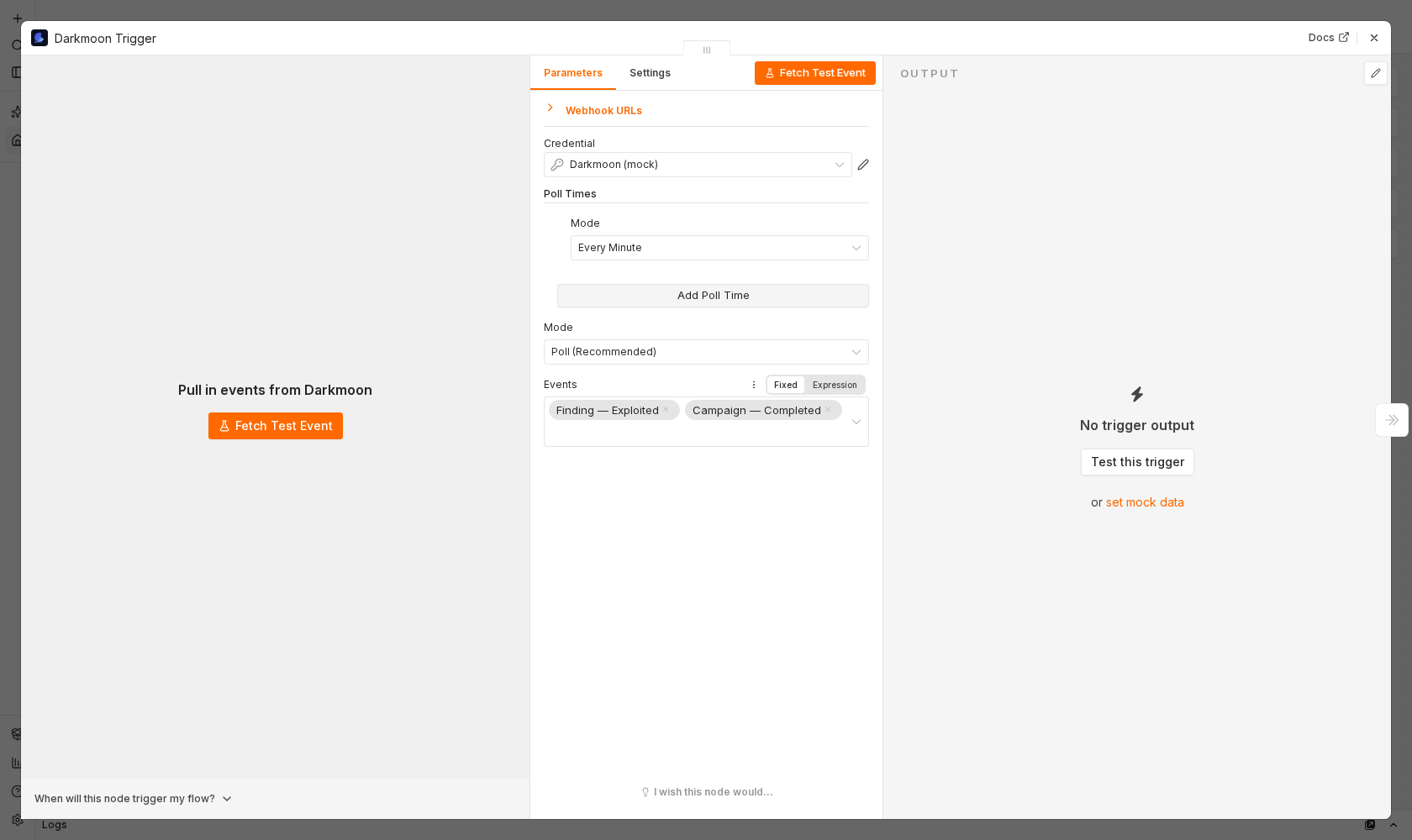Click the Finding — Exploited tag text
This screenshot has width=1412, height=840.
(x=608, y=410)
